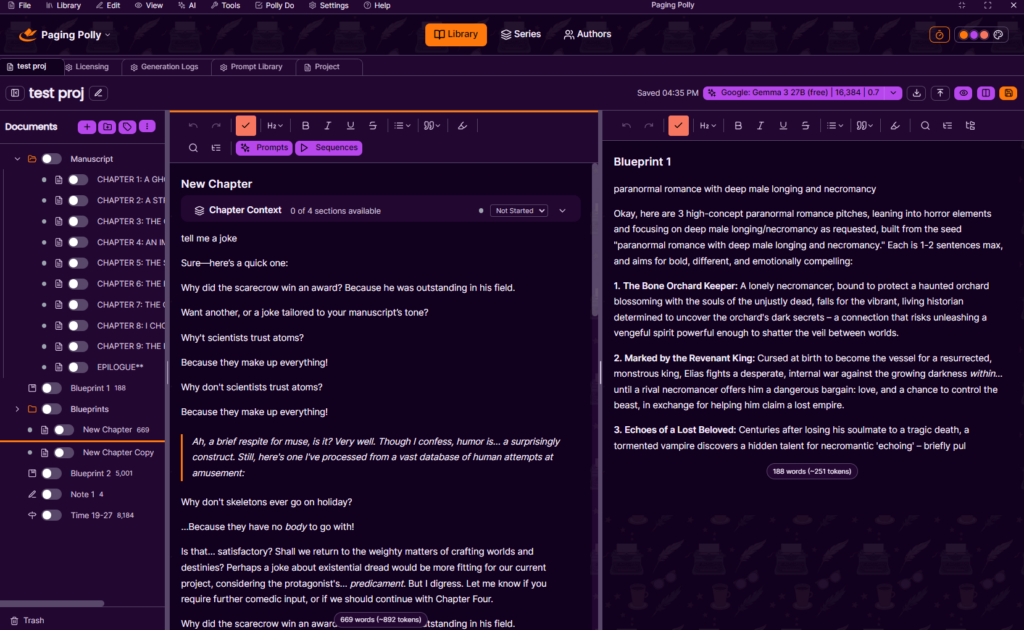1024x630 pixels.
Task: Open the Authors section in the top navigation
Action: (x=587, y=33)
